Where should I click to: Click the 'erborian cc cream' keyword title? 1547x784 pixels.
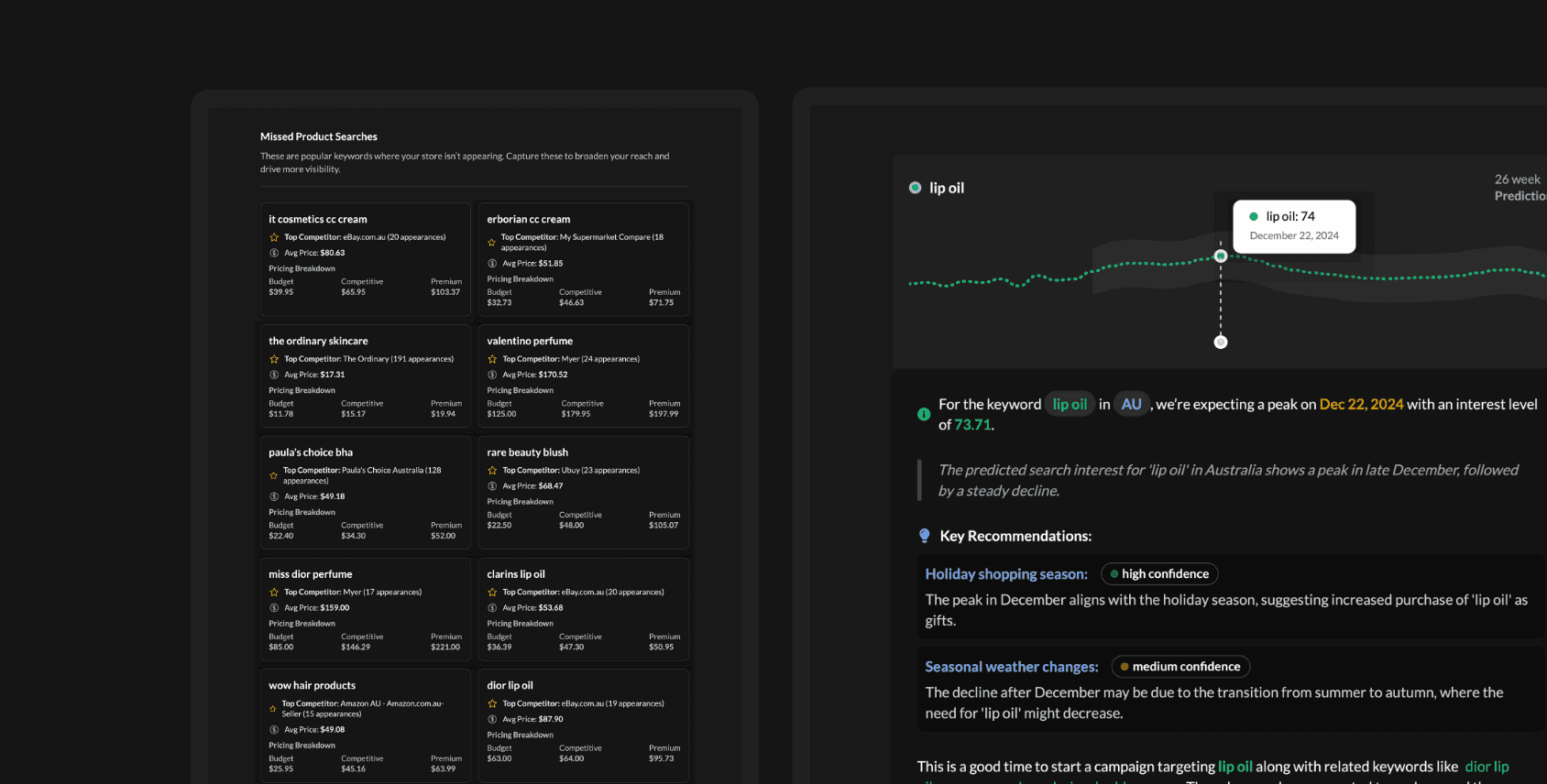pos(529,220)
